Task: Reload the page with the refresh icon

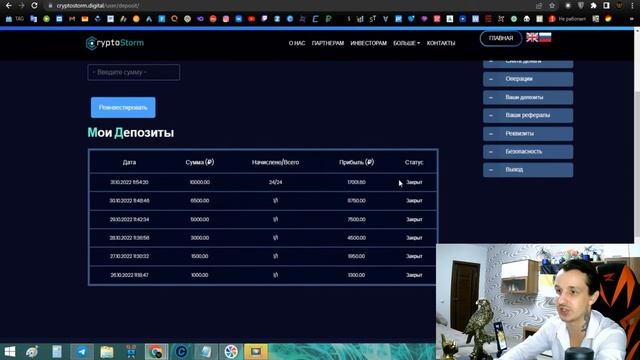Action: [x=34, y=6]
